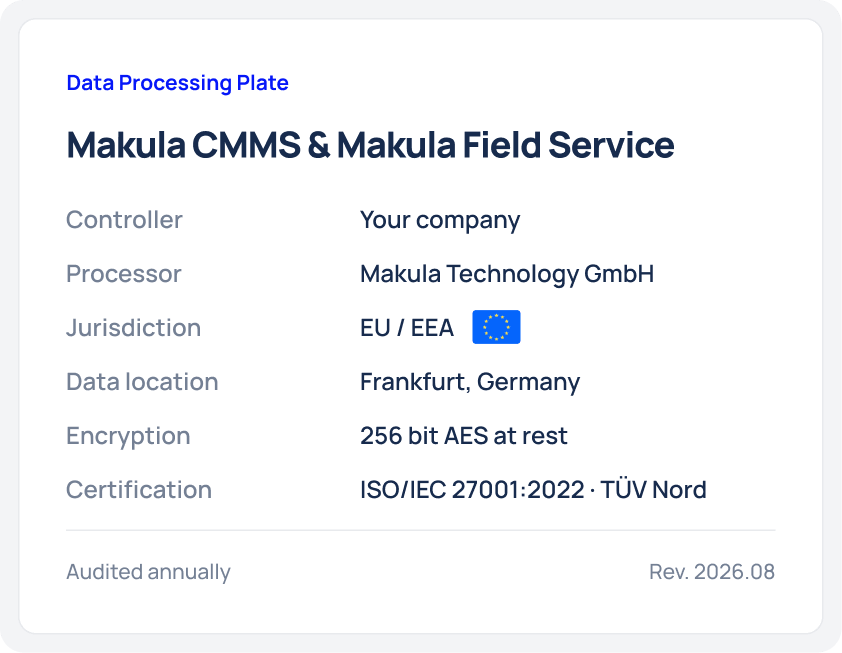The image size is (842, 653).
Task: Click the Processor label
Action: (124, 274)
